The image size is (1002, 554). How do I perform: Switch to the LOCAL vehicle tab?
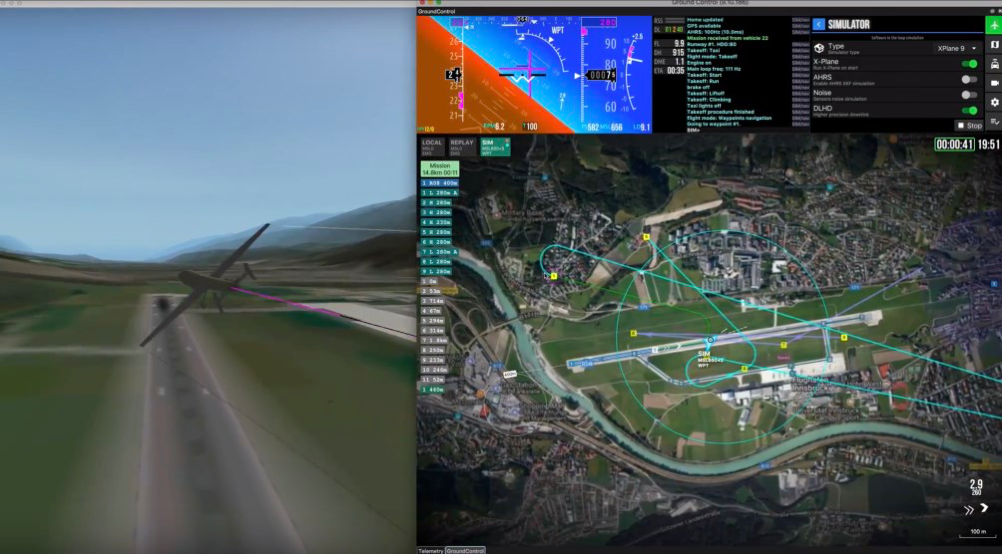point(432,146)
